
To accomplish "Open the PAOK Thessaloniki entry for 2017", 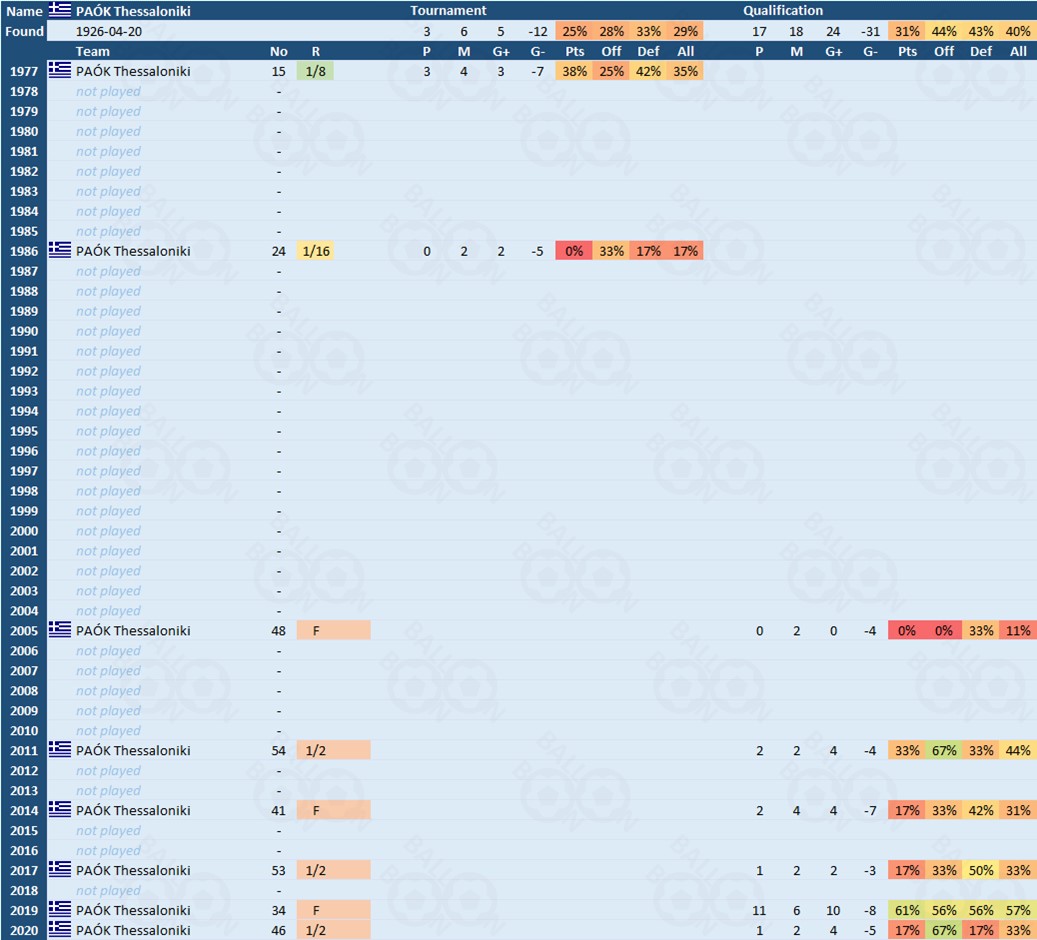I will (133, 871).
